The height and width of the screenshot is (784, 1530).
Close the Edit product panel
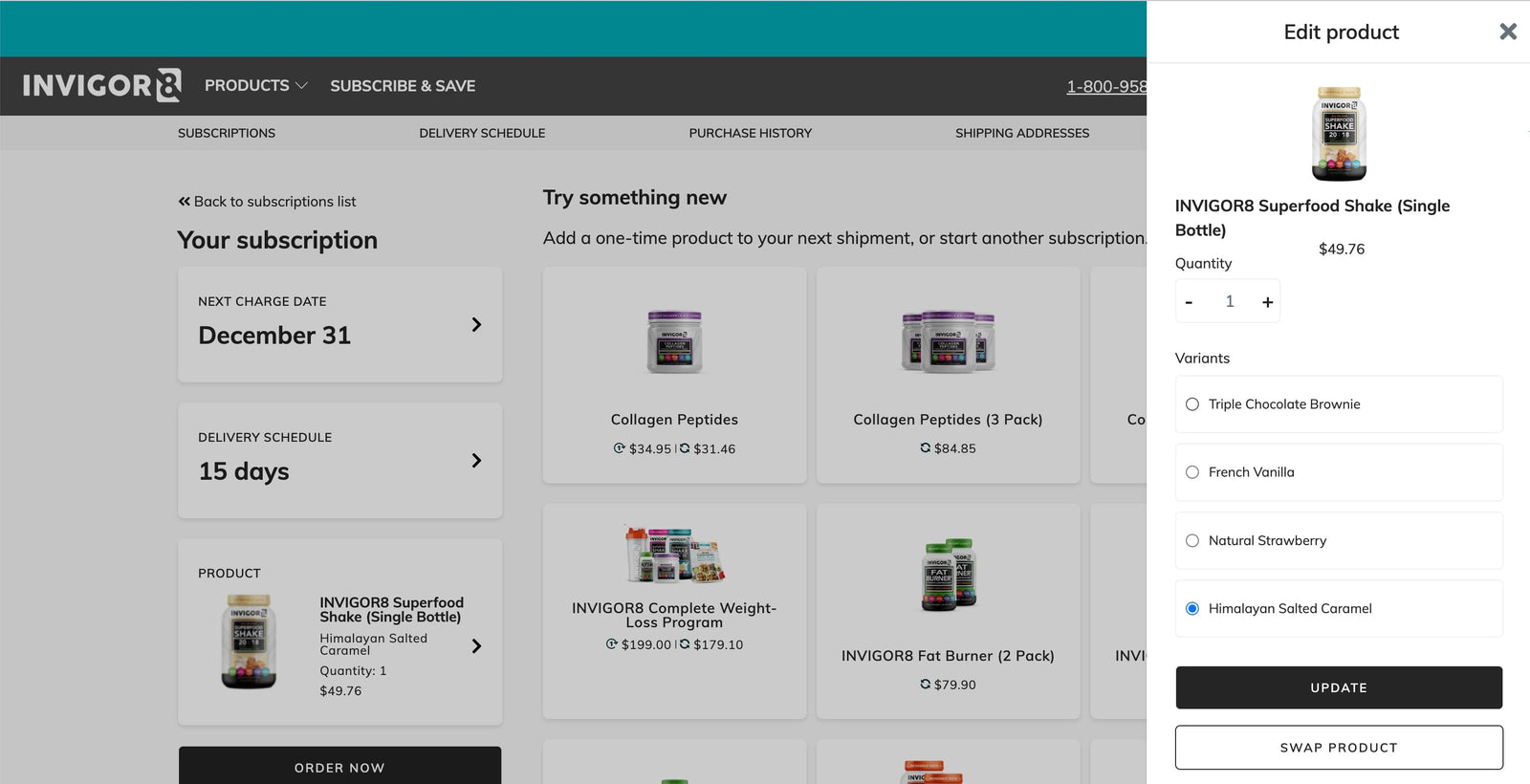click(1508, 32)
